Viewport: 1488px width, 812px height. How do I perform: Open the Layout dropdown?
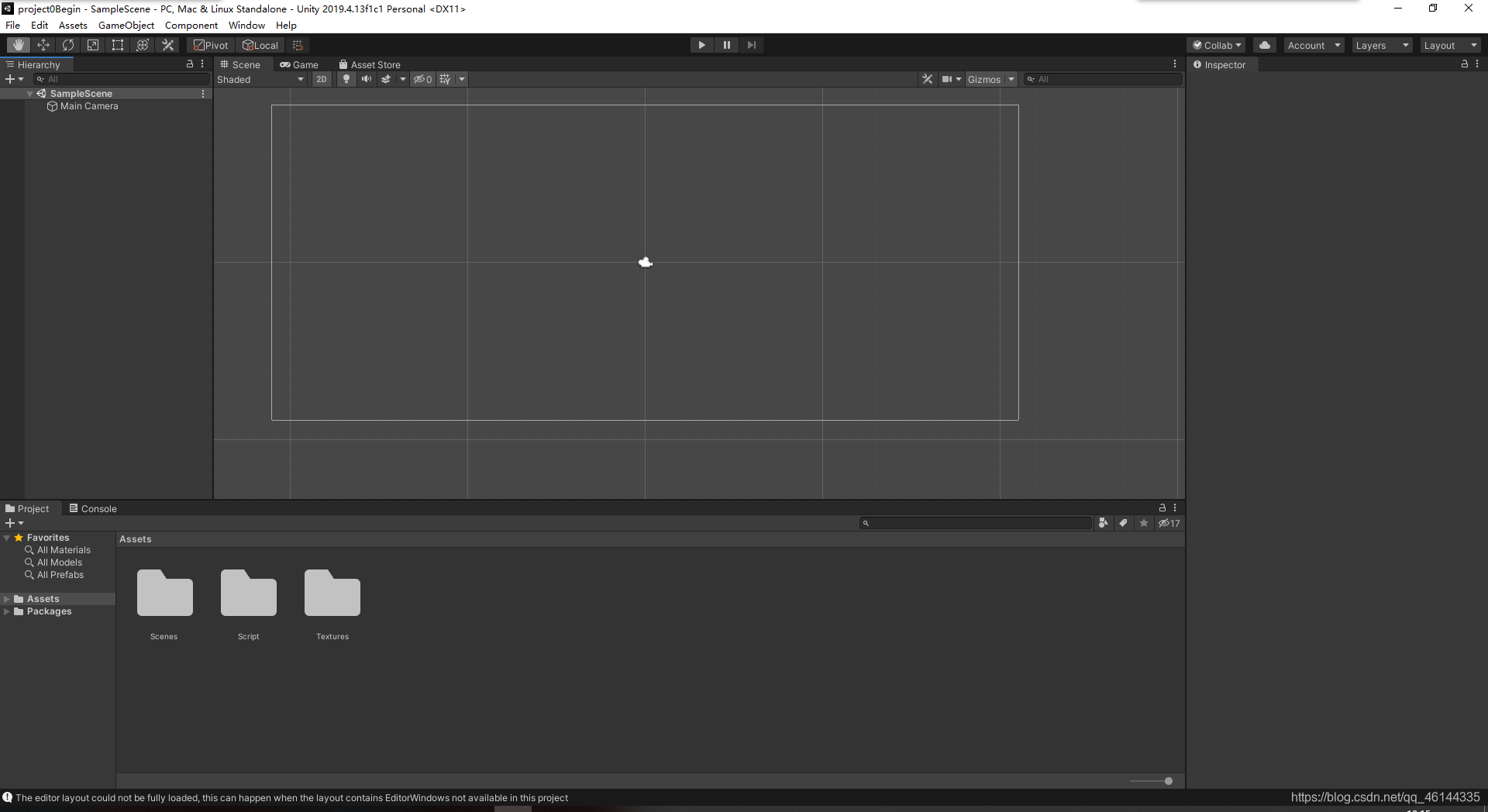point(1450,45)
